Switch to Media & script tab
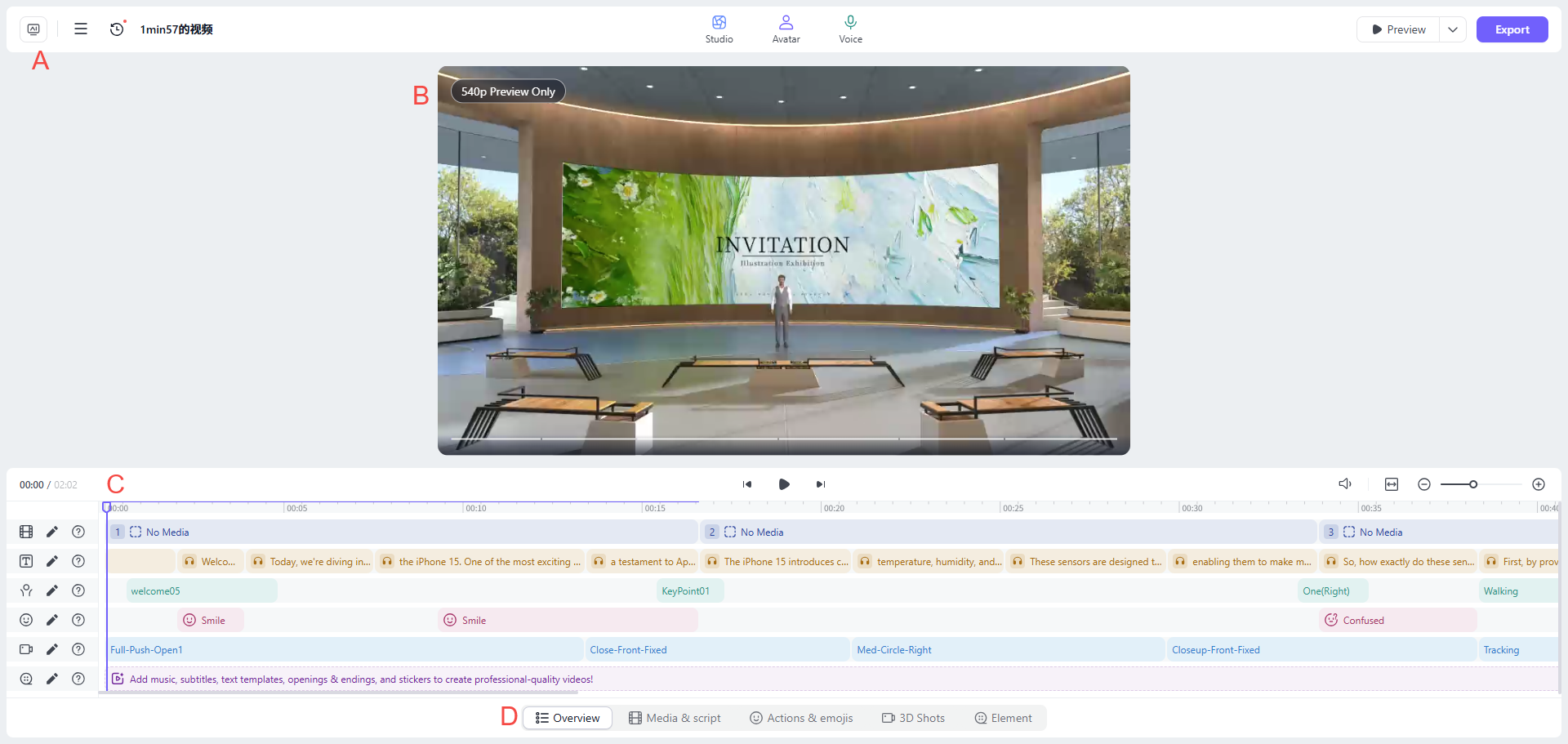 coord(675,718)
